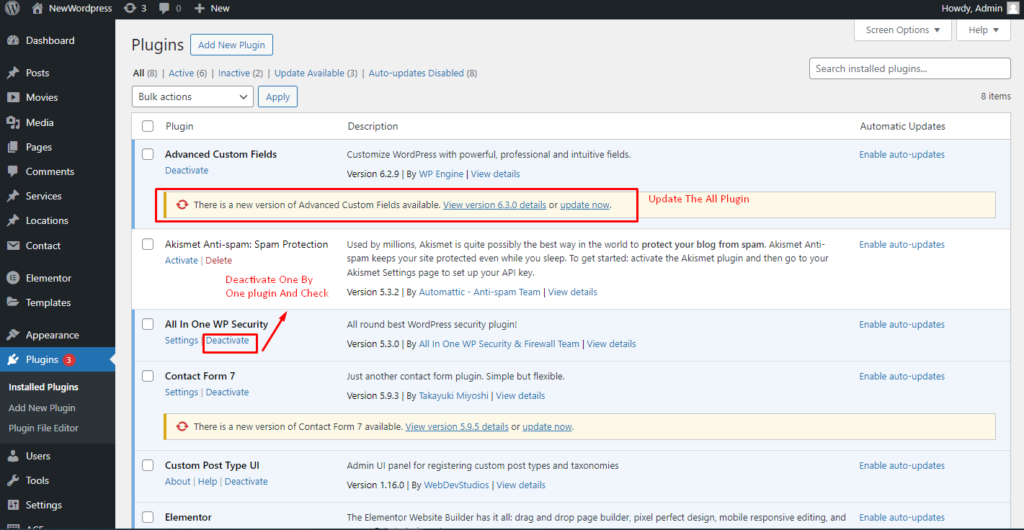Viewport: 1024px width, 530px height.
Task: Check the Akismet Anti-spam checkbox
Action: click(x=148, y=244)
